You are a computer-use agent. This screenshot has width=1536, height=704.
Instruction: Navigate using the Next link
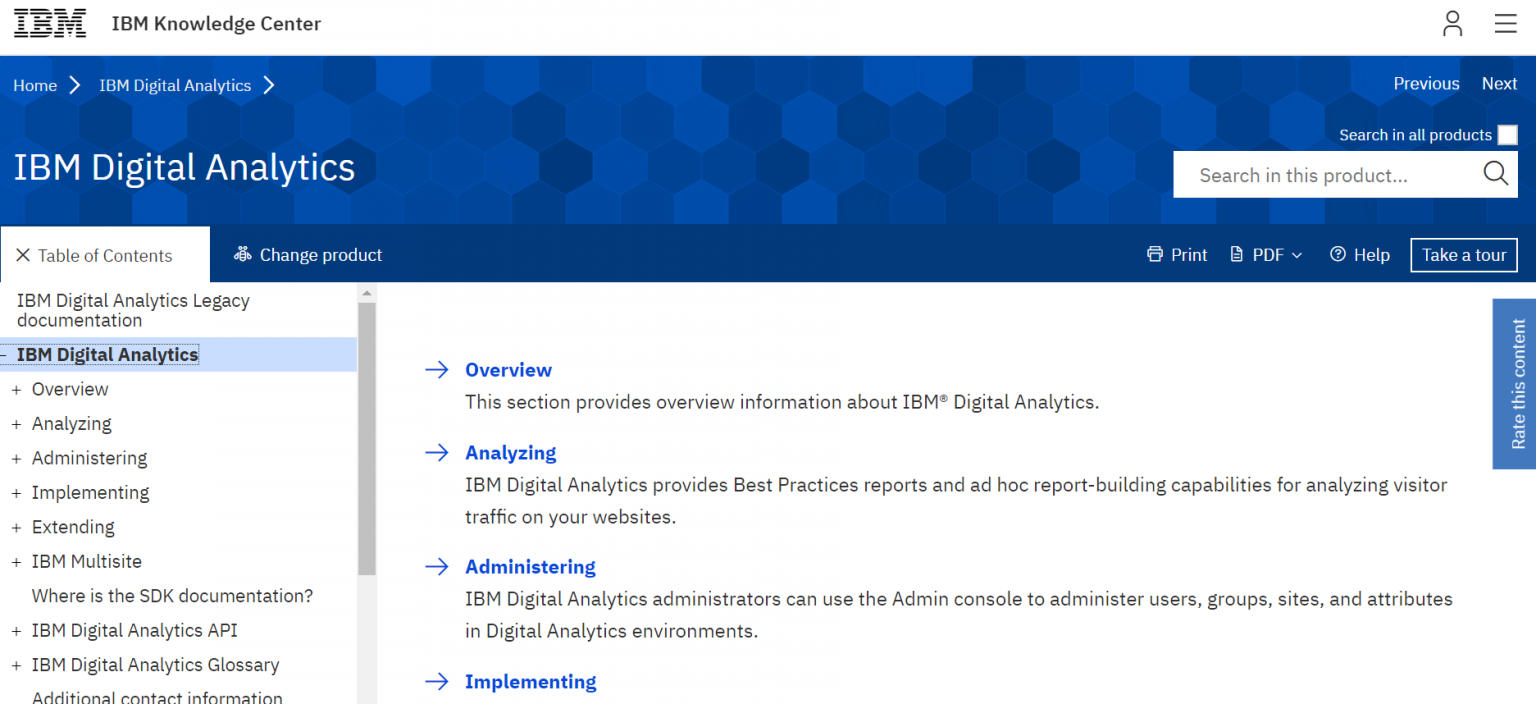point(1499,84)
